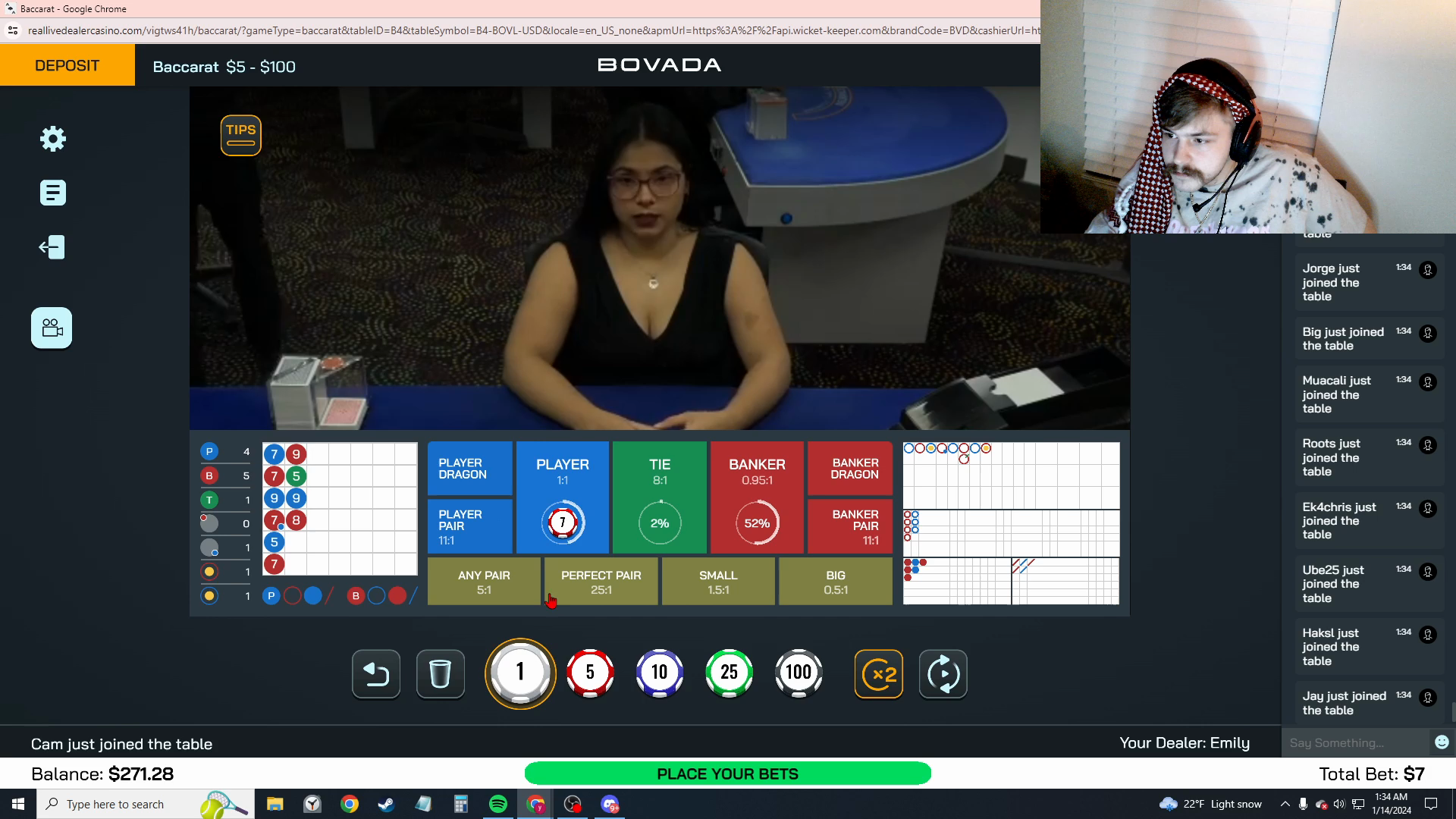Open the TIPS button on the video
This screenshot has height=819, width=1456.
click(x=241, y=135)
